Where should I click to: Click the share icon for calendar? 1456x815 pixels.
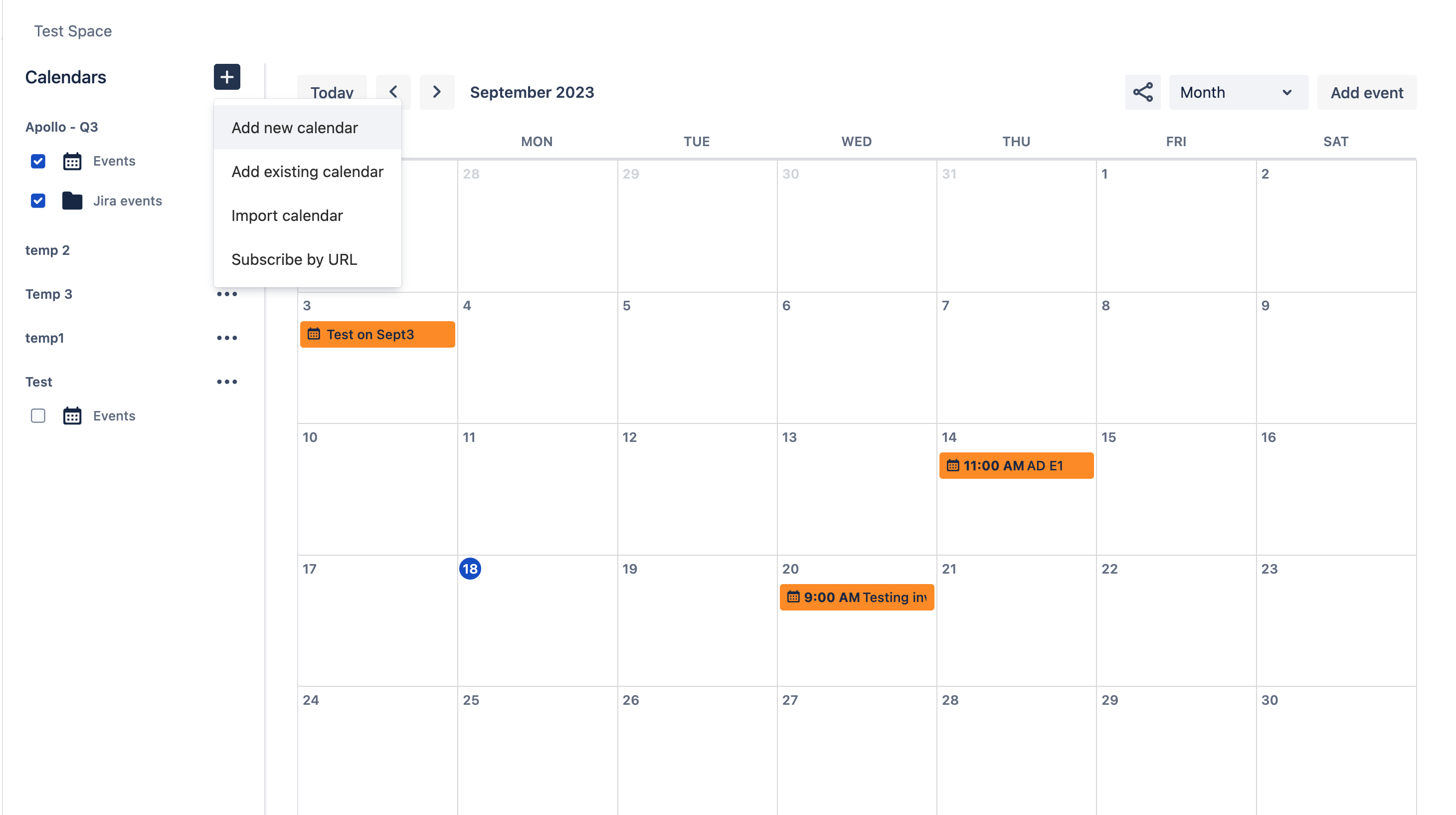pyautogui.click(x=1143, y=92)
